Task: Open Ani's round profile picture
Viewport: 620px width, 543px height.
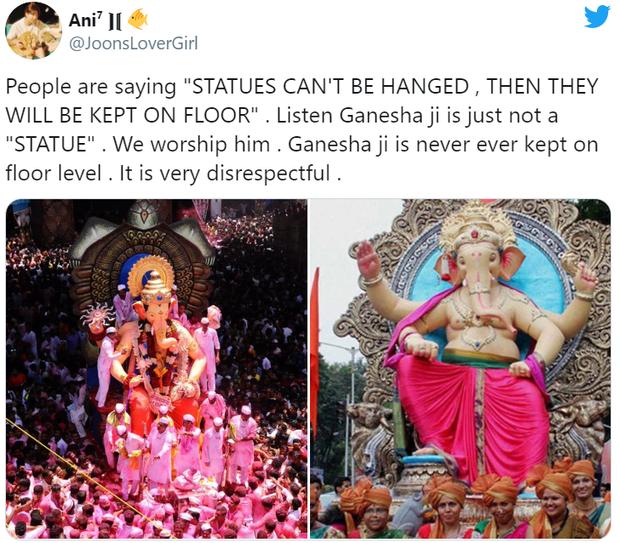Action: pos(33,30)
